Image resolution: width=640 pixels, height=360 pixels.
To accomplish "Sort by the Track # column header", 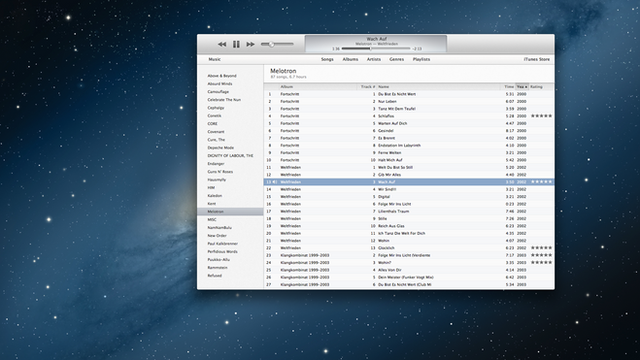I will (x=368, y=87).
